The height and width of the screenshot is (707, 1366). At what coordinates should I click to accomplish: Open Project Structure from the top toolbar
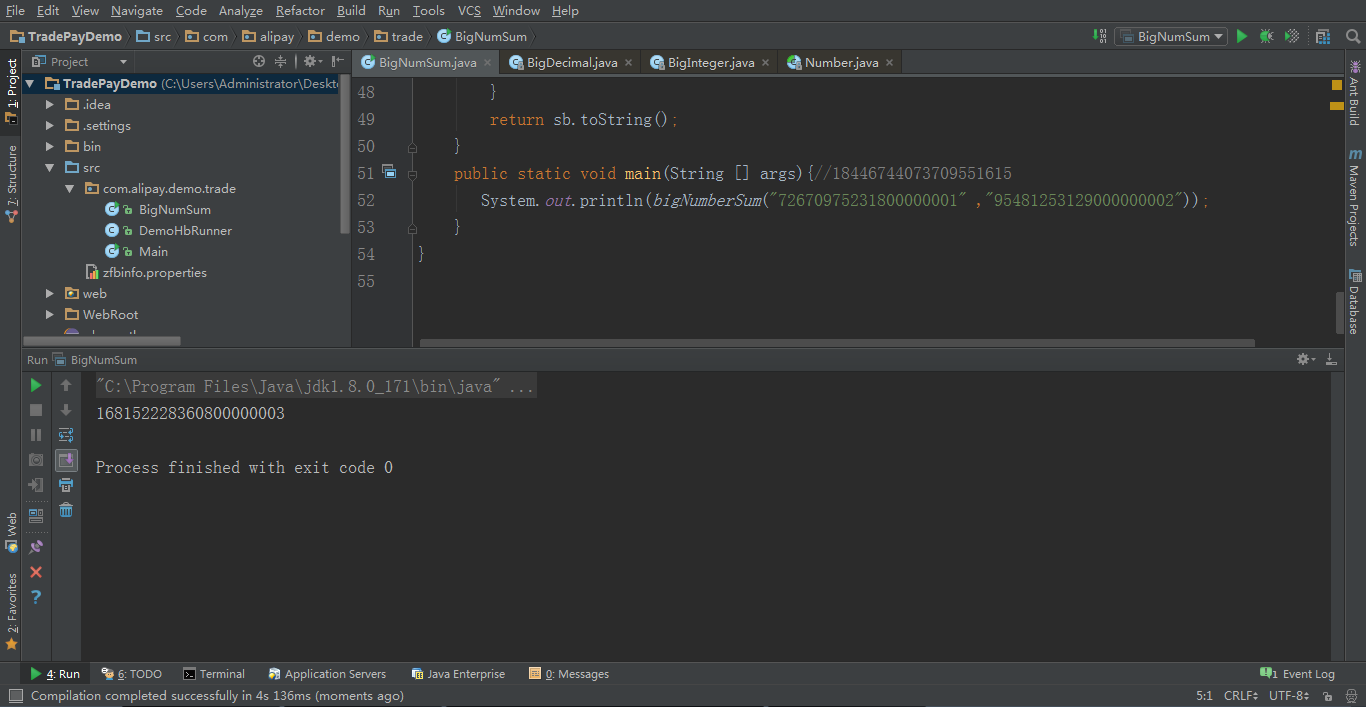pos(1323,37)
